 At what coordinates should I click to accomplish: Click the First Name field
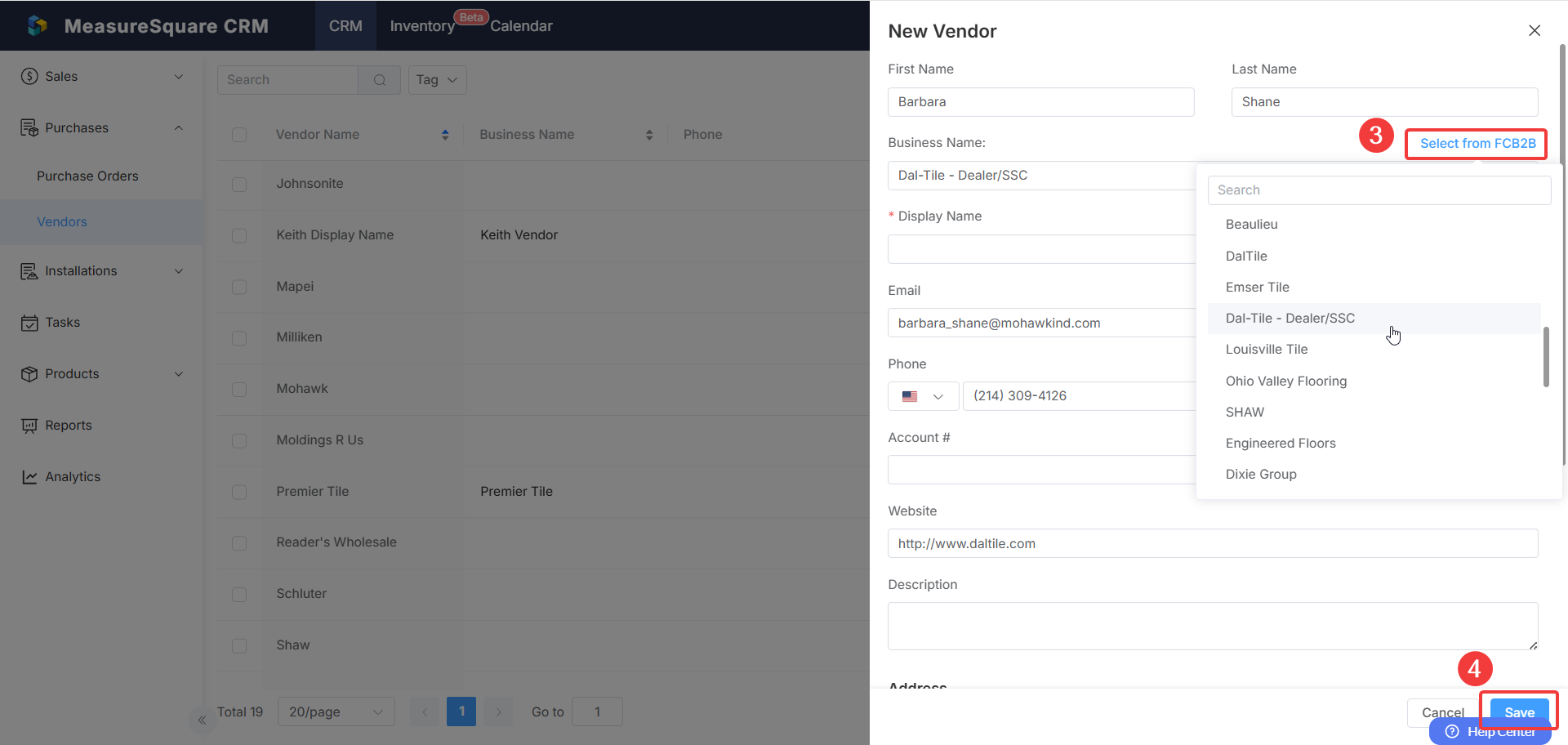[1041, 102]
